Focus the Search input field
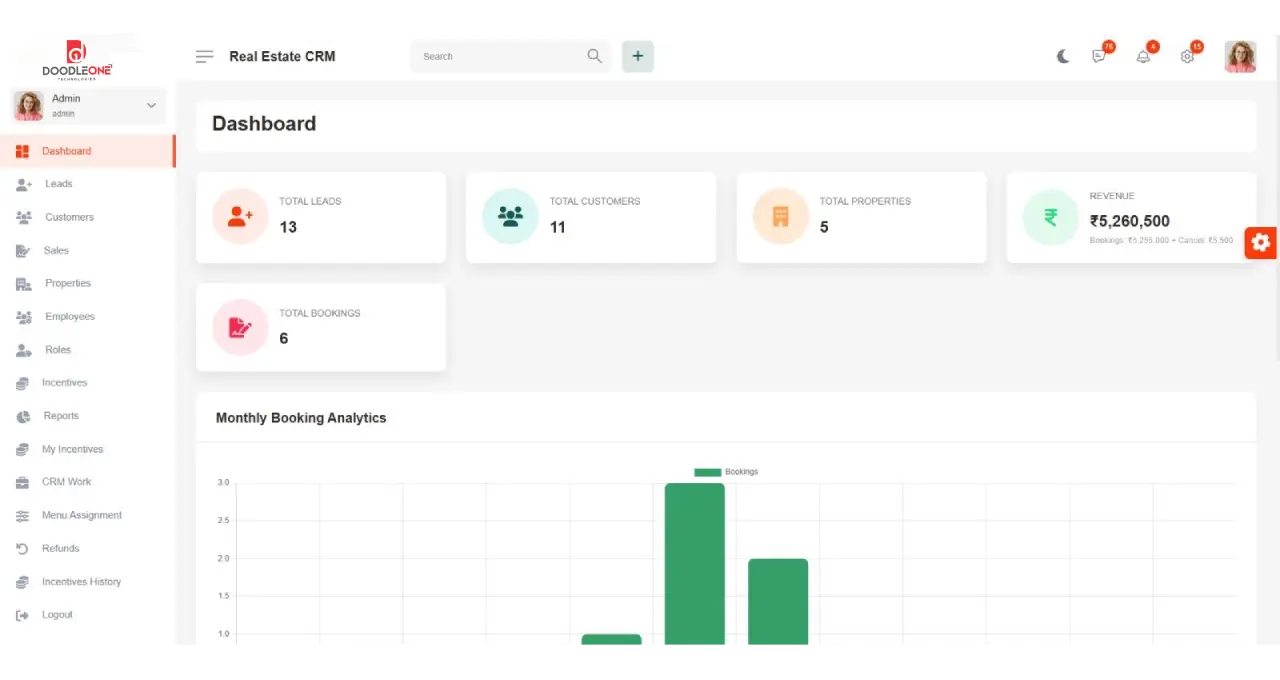The image size is (1280, 680). [x=510, y=56]
